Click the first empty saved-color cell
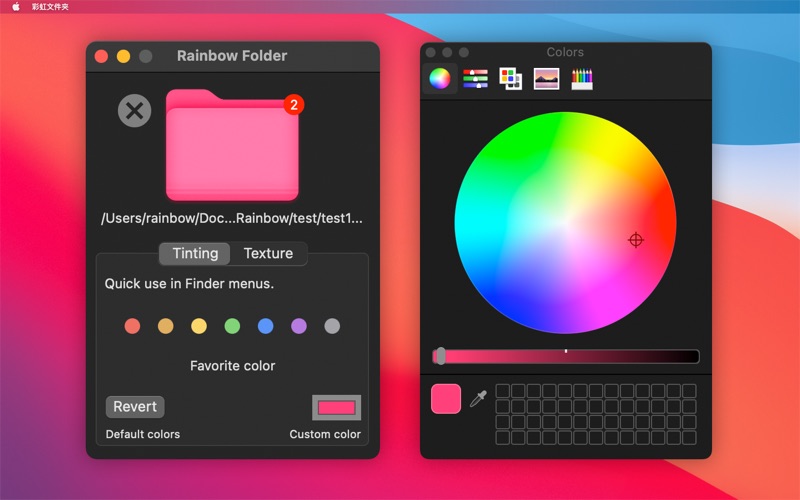800x500 pixels. click(503, 391)
